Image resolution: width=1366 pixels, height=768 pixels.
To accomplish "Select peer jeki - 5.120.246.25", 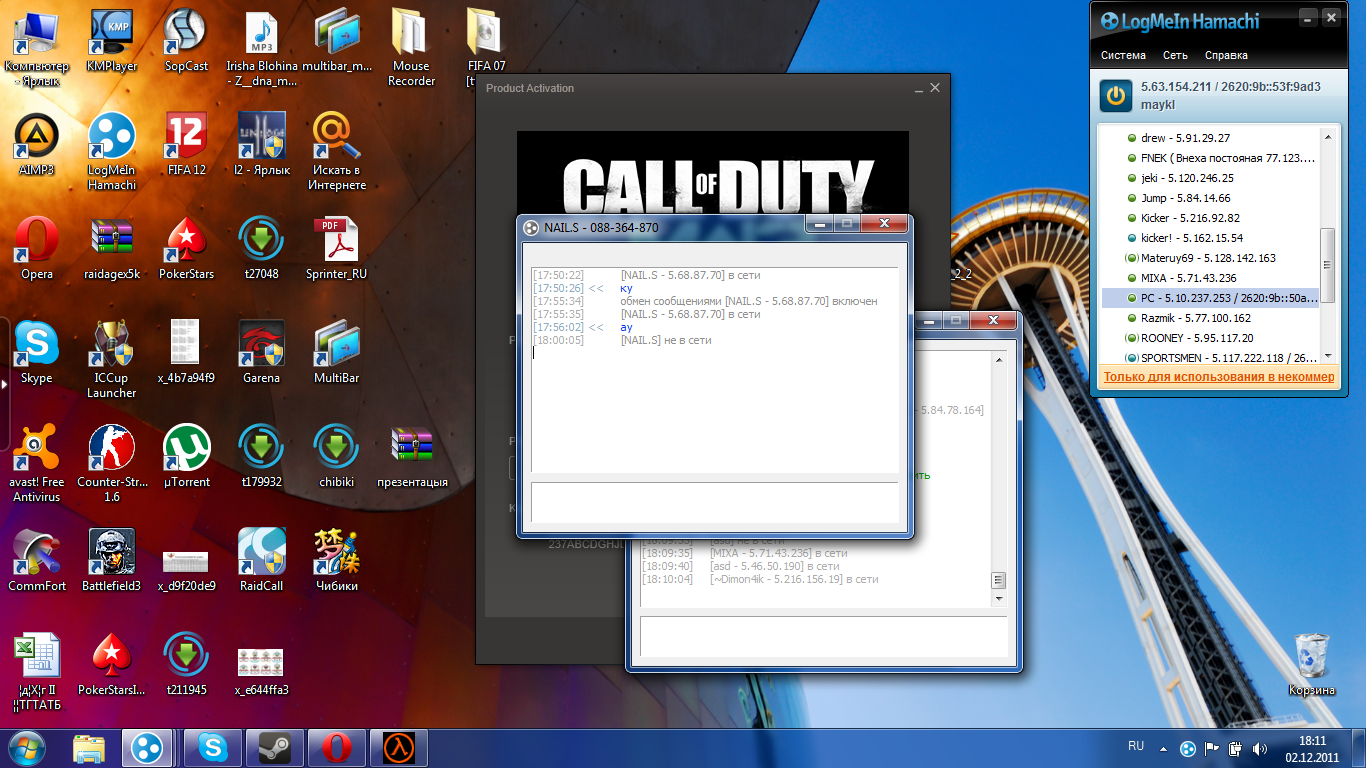I will (1209, 178).
